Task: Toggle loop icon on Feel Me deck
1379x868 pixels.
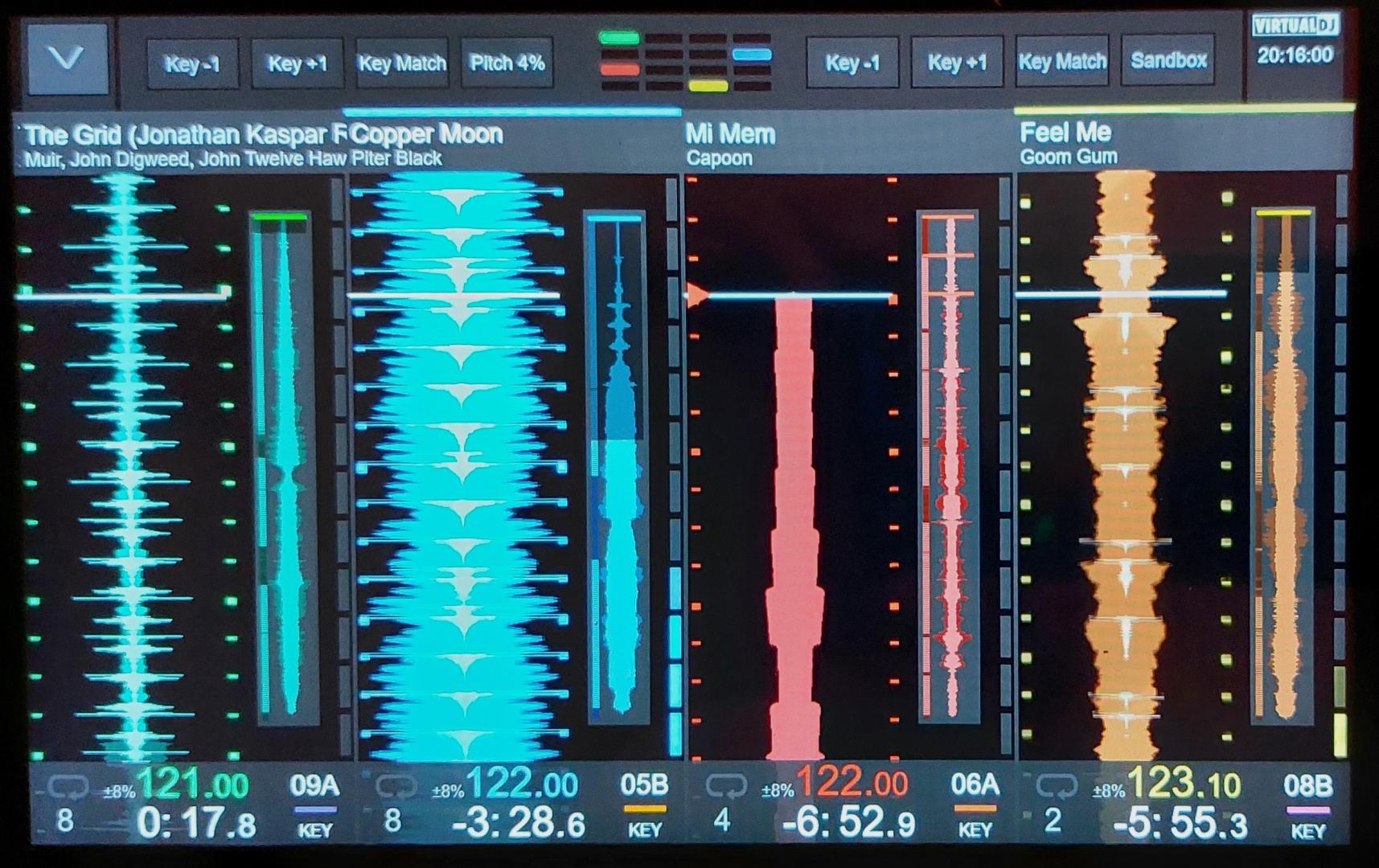Action: coord(1057,786)
